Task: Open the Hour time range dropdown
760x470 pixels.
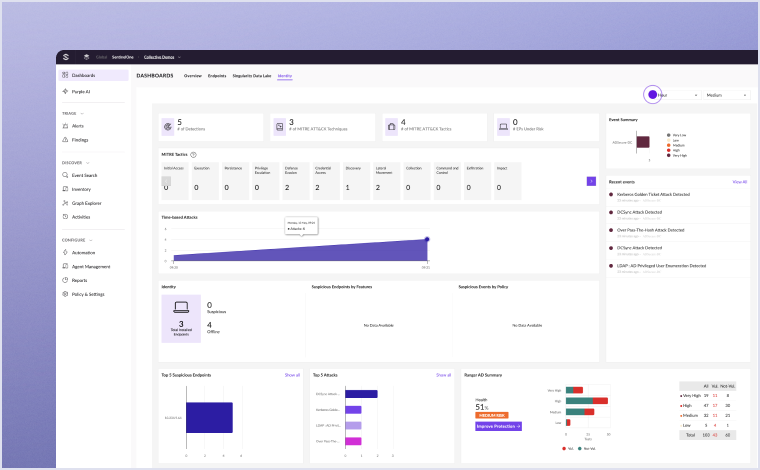Action: tap(675, 95)
